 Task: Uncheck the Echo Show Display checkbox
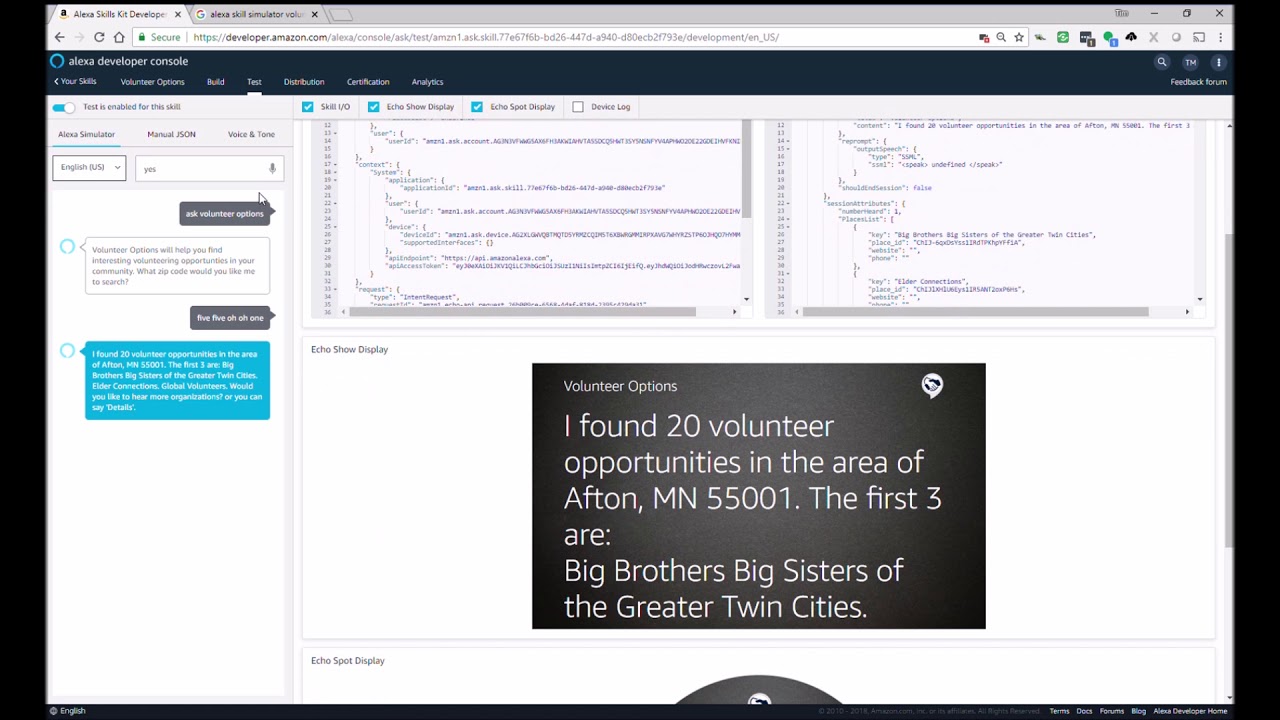(x=374, y=107)
